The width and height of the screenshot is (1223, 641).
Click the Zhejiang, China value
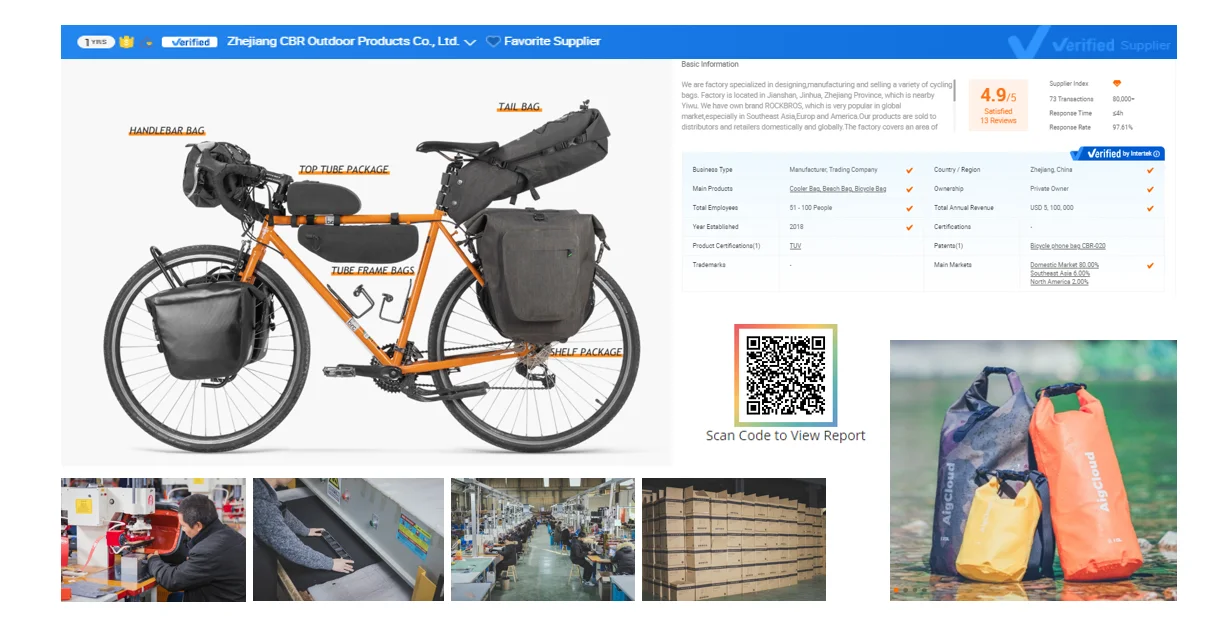click(1051, 170)
